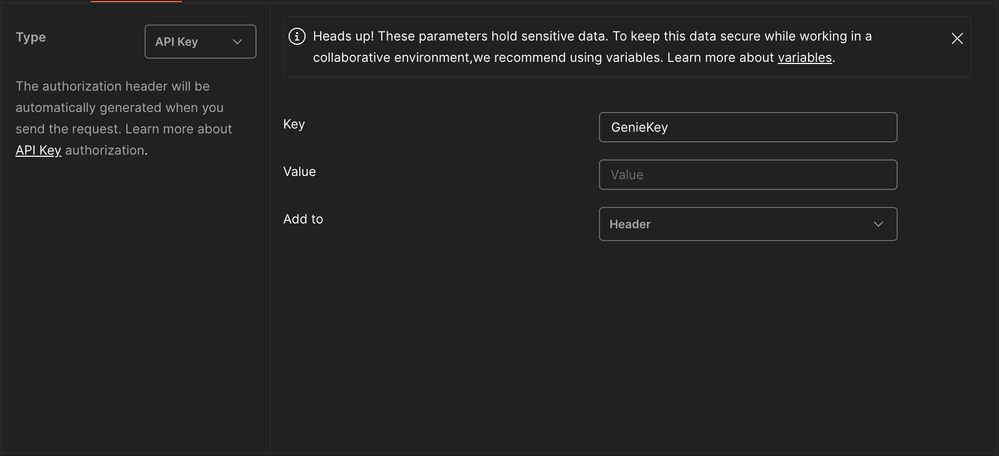Click the Value field label

pos(299,172)
